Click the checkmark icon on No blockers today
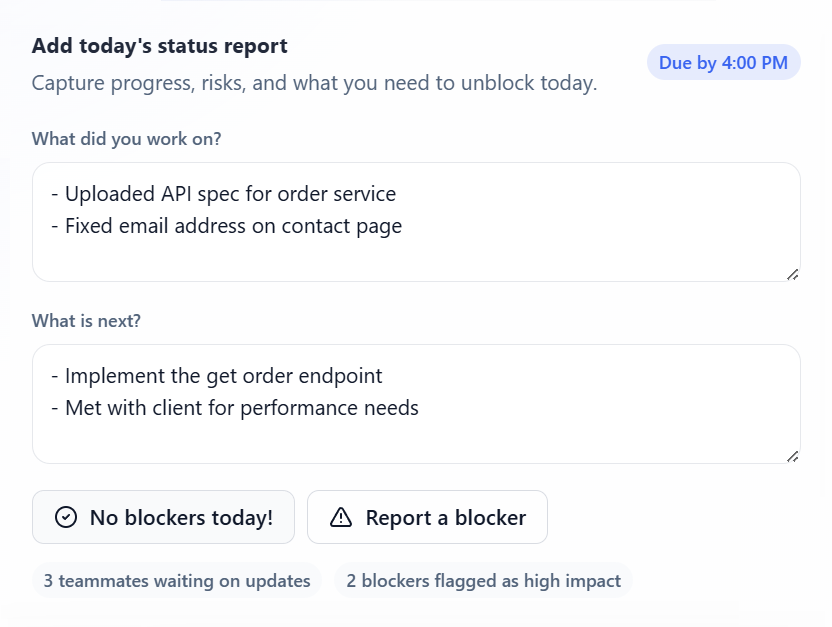Screen dimensions: 832x627 point(64,517)
